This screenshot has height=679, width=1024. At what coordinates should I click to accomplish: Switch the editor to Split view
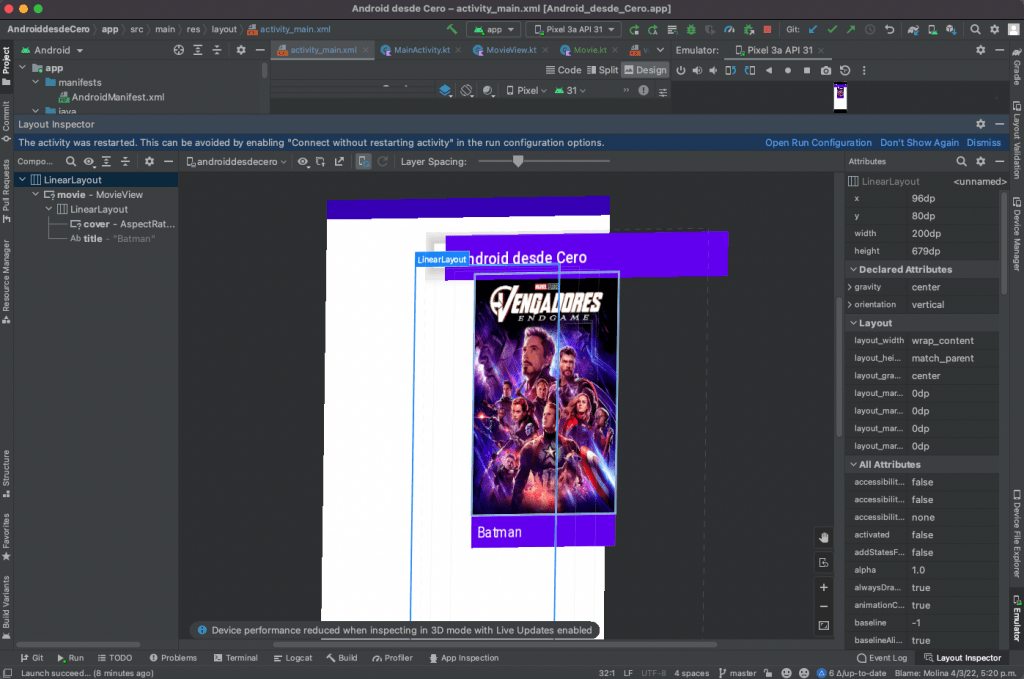click(602, 70)
